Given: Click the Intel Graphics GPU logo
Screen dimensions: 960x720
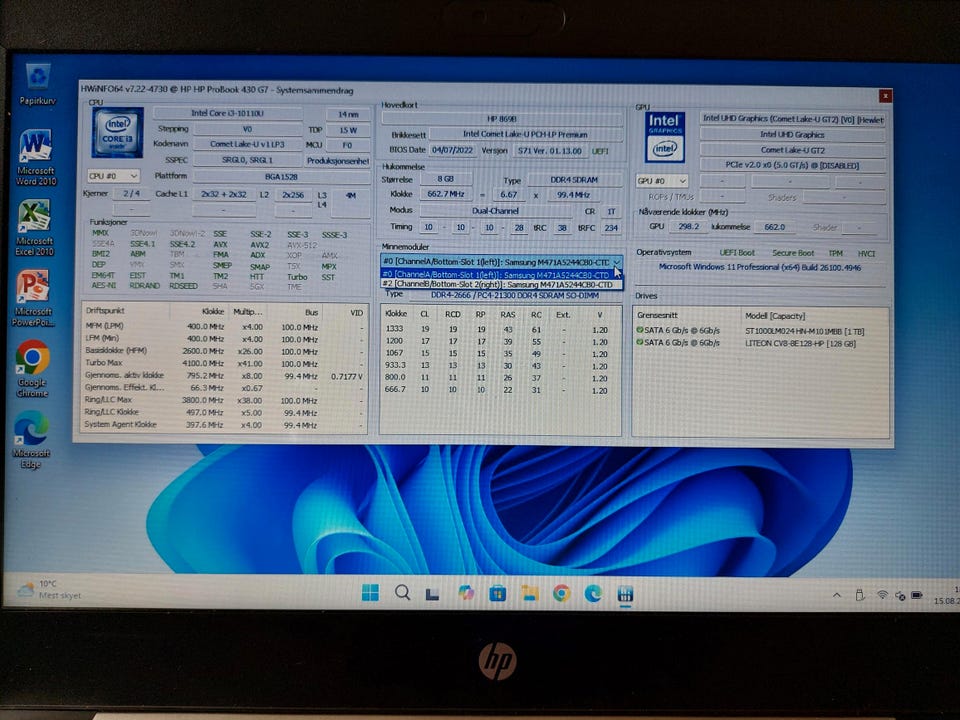Looking at the screenshot, I should point(664,137).
